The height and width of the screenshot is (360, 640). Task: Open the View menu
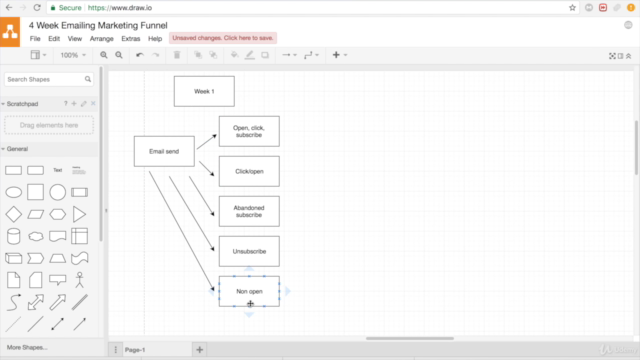pos(75,39)
